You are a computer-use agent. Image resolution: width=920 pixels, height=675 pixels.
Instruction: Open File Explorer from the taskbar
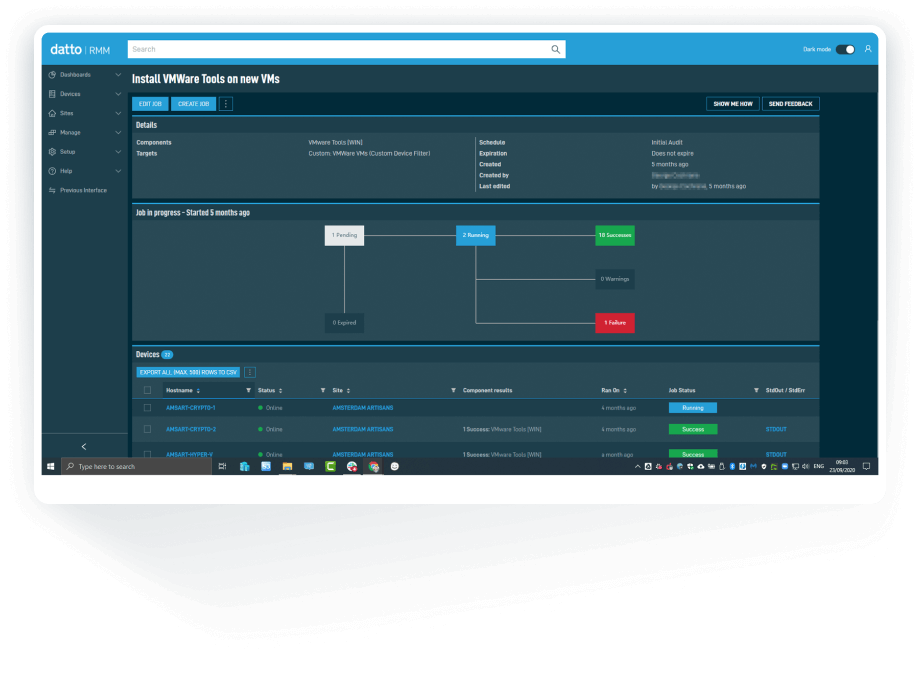click(287, 467)
